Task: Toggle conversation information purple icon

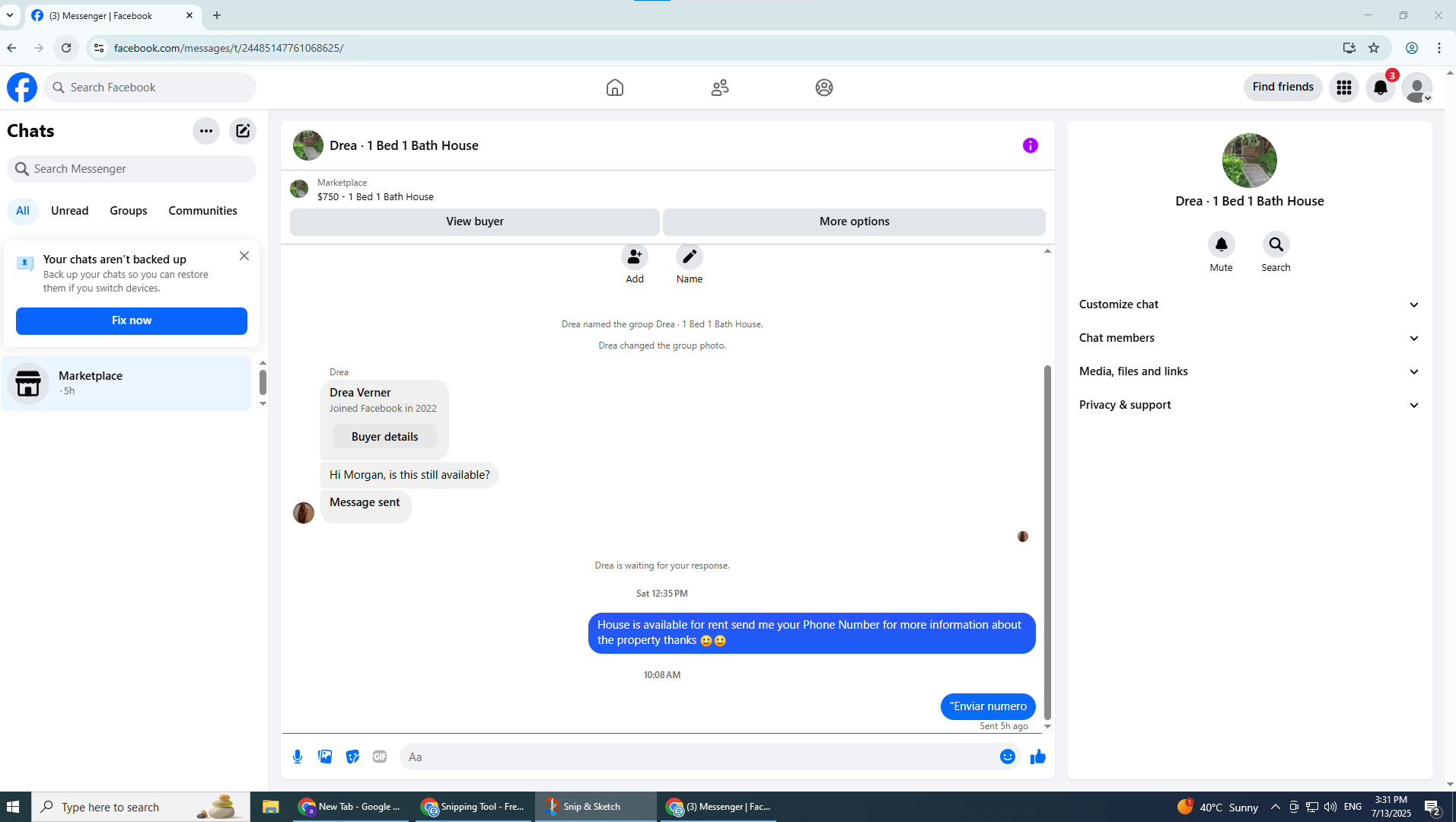Action: click(x=1031, y=145)
